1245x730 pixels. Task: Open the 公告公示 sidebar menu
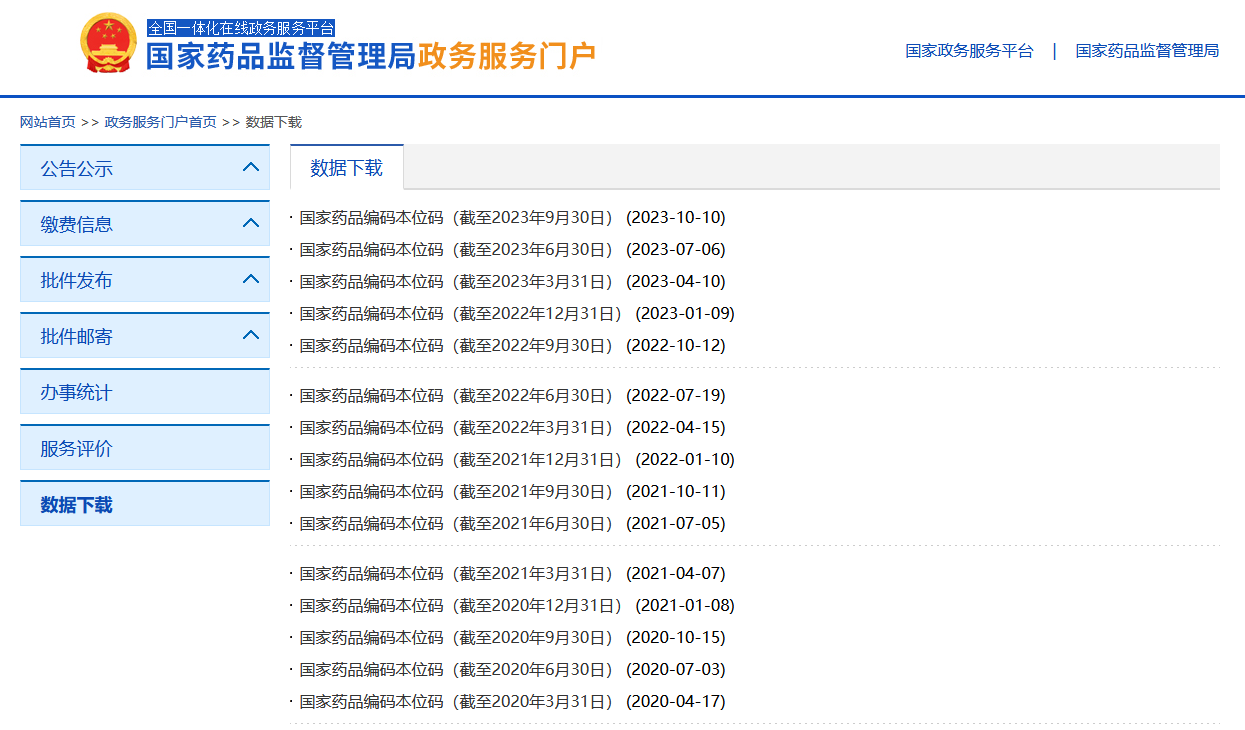(145, 168)
